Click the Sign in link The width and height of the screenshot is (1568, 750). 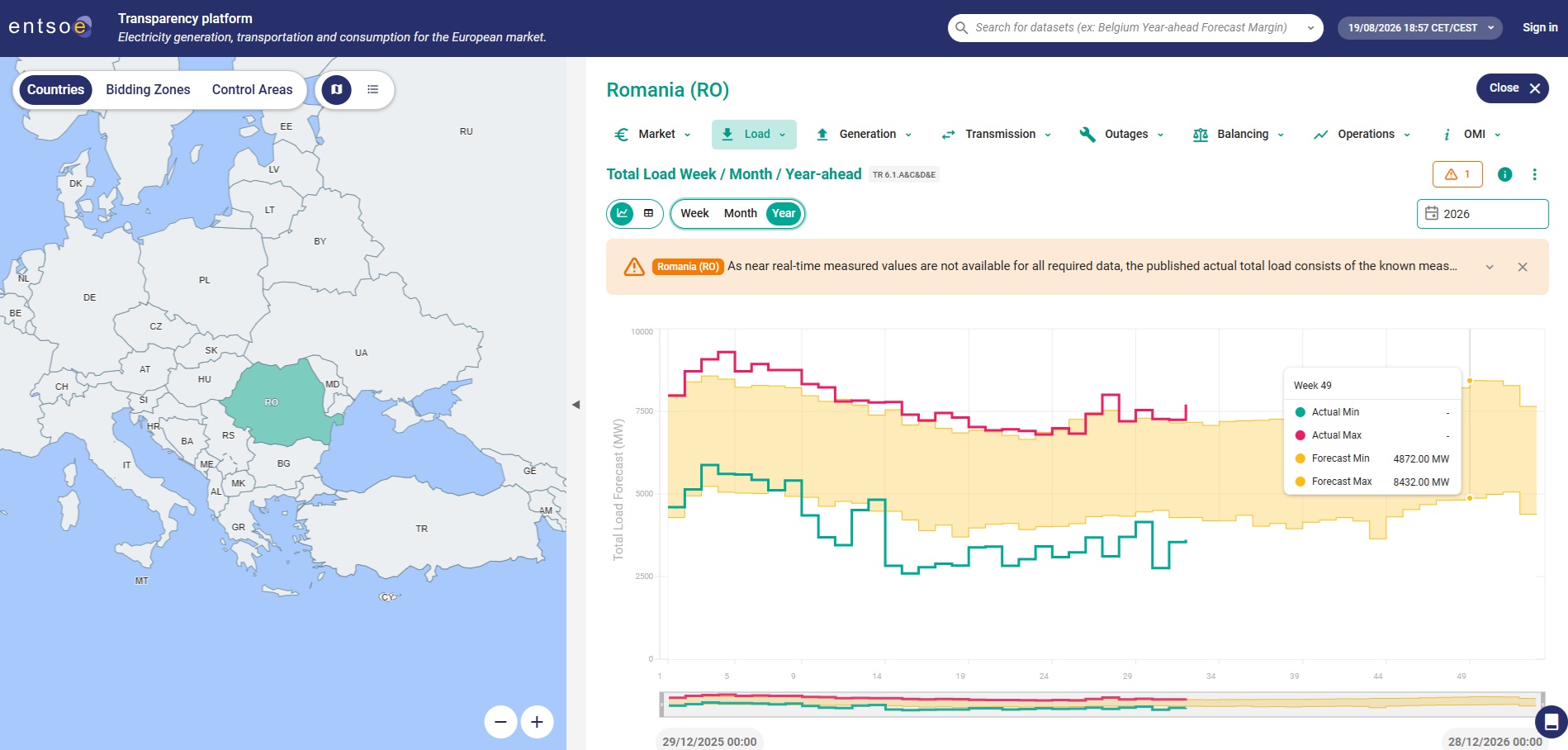pos(1540,27)
